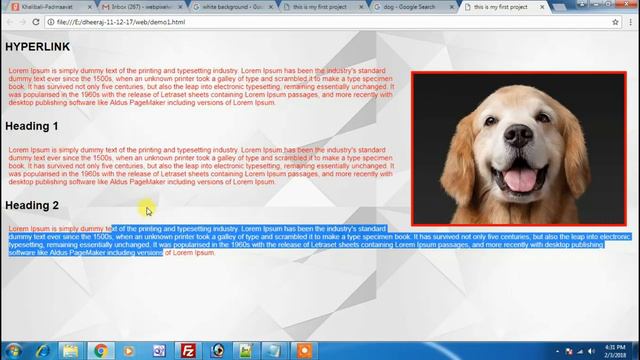Open a new tab with the new-tab button
The height and width of the screenshot is (360, 640).
[x=559, y=7]
